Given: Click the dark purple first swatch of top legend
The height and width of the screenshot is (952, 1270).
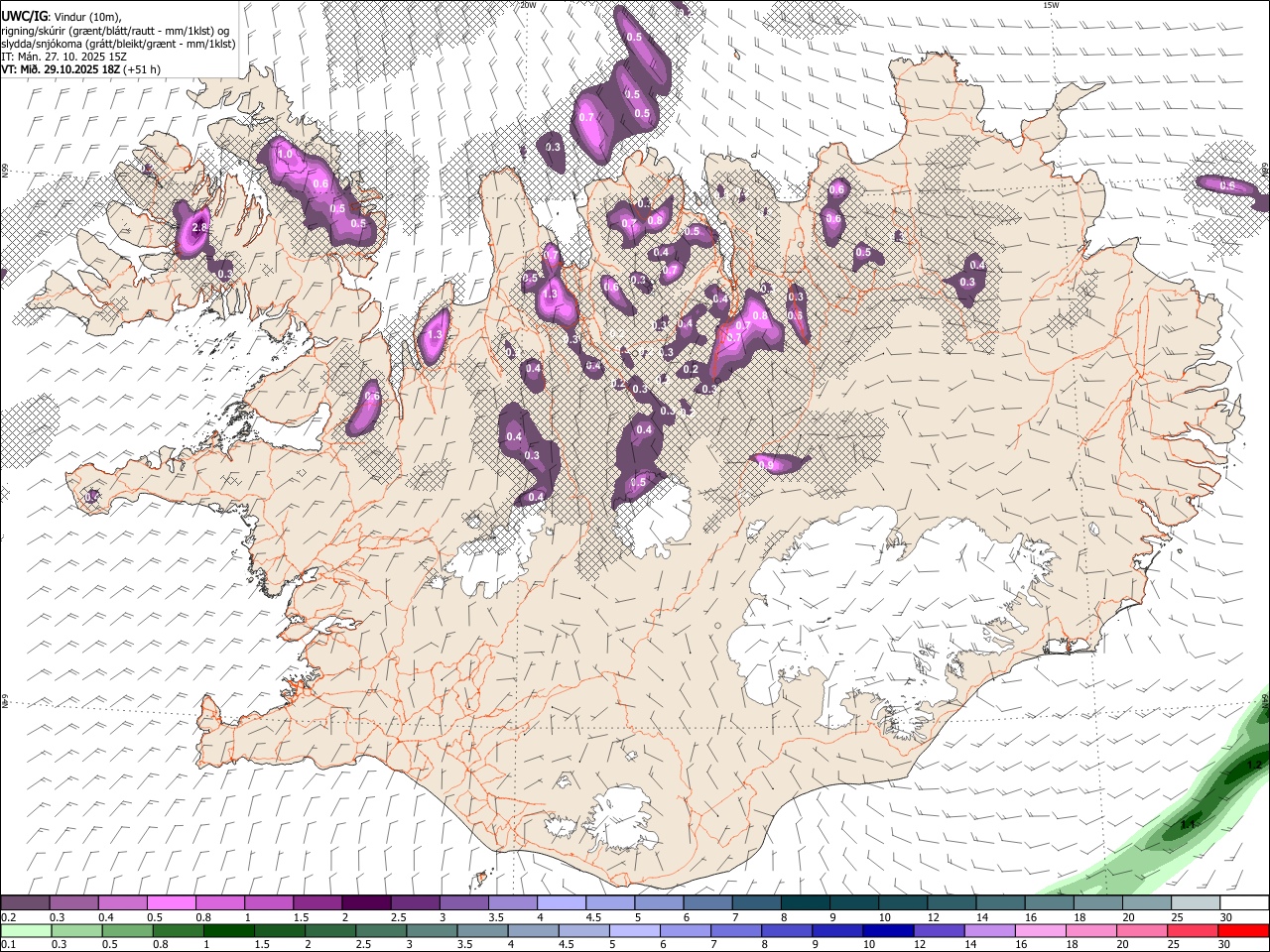Looking at the screenshot, I should pyautogui.click(x=25, y=902).
